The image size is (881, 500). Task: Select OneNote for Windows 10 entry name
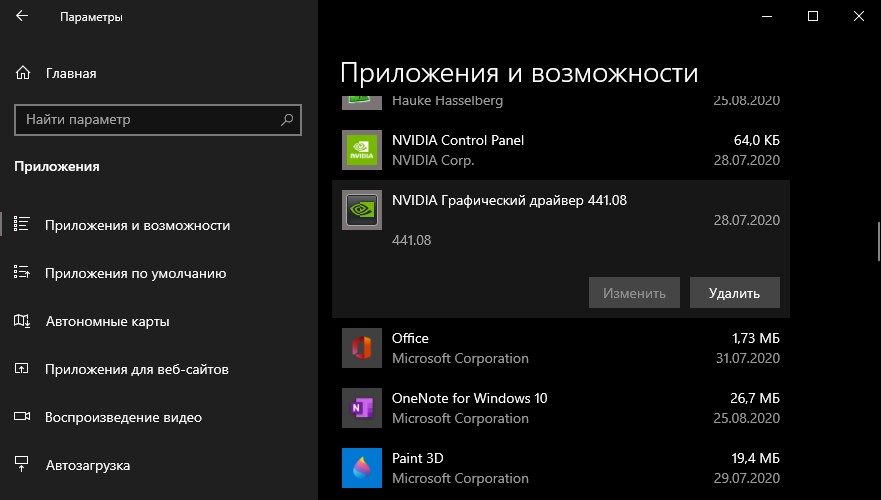(x=470, y=398)
